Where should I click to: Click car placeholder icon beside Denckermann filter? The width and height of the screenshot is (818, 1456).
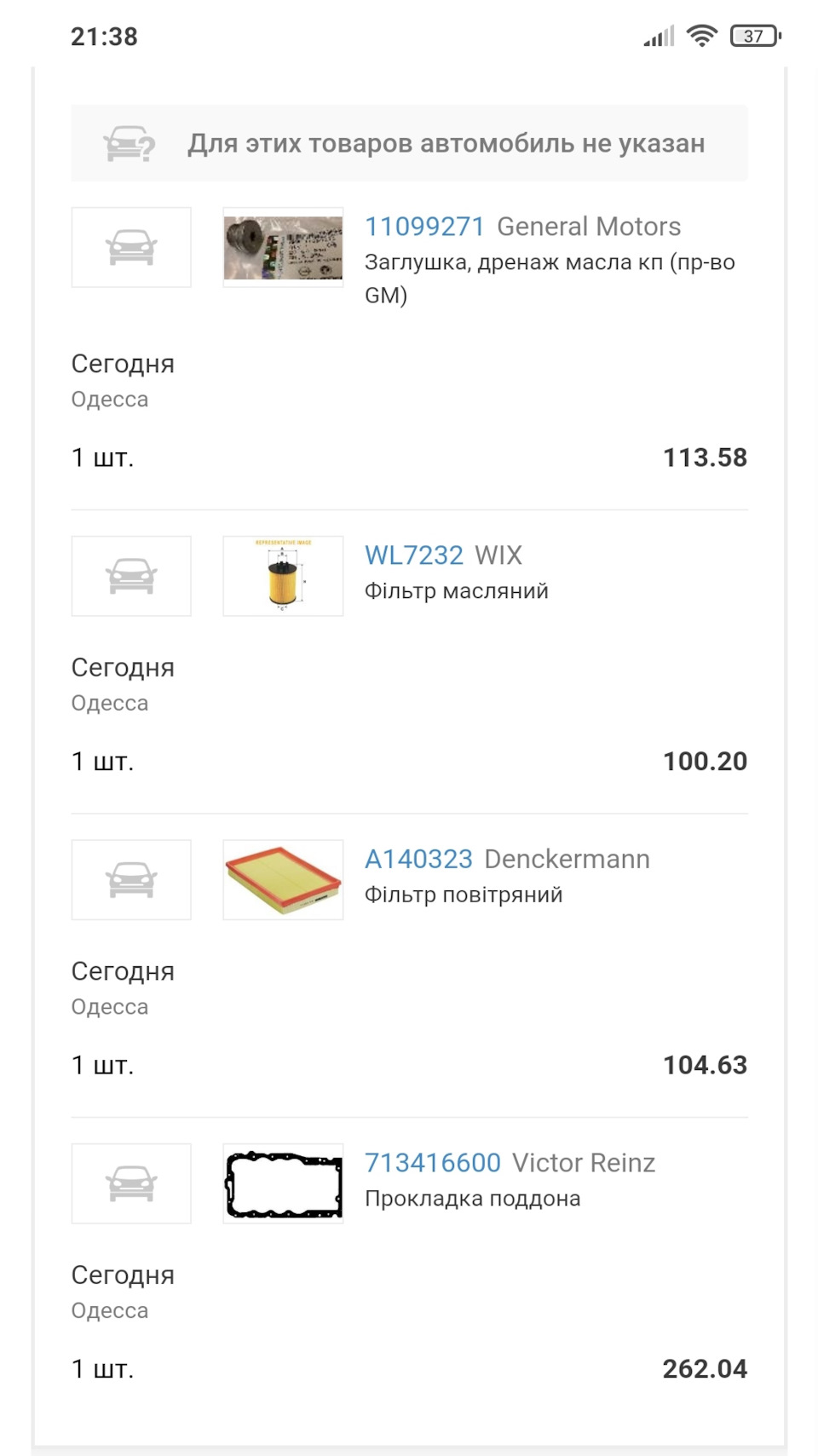click(x=131, y=880)
